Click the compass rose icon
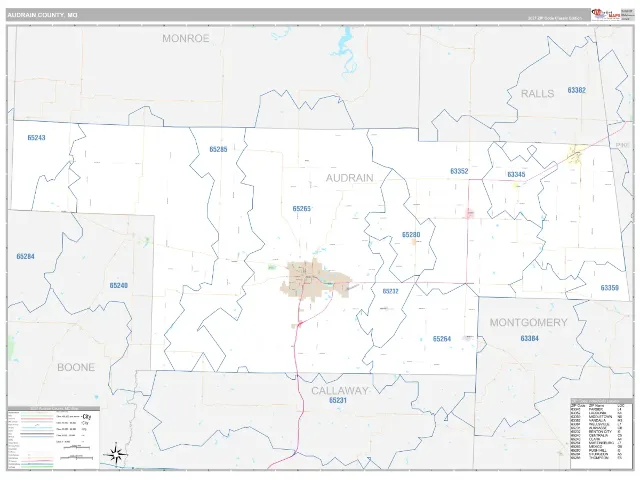640x480 pixels. point(116,455)
